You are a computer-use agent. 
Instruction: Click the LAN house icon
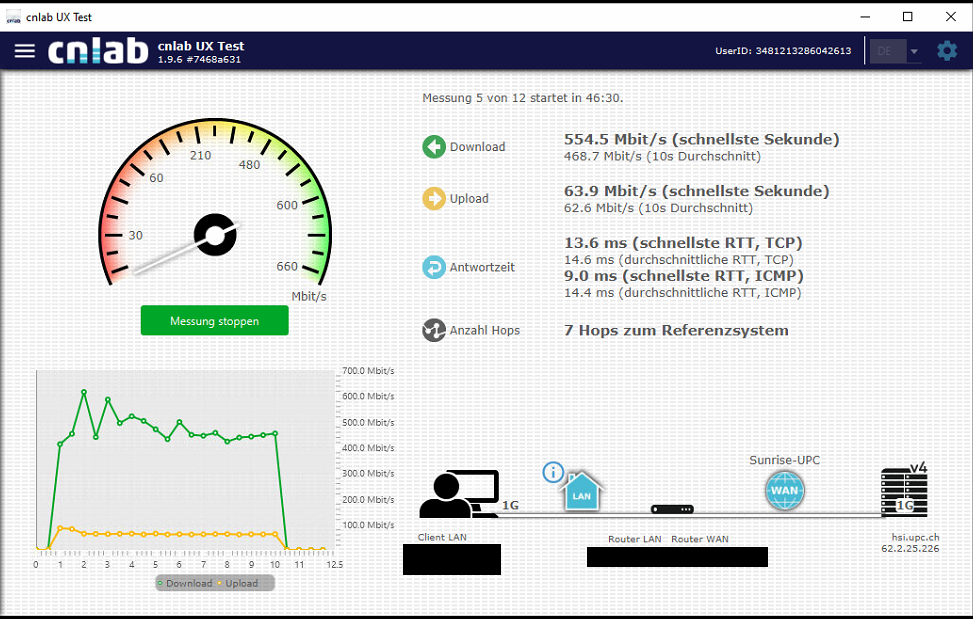581,492
